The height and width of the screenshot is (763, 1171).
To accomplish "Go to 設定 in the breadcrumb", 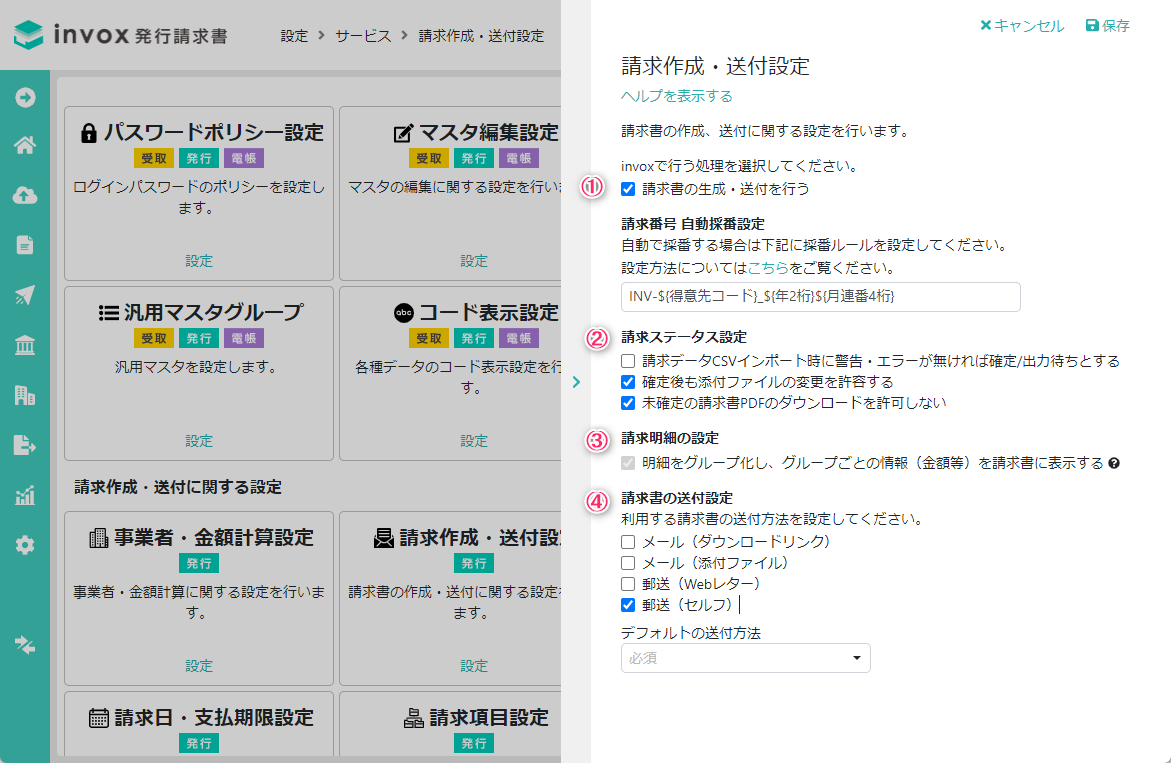I will [294, 36].
